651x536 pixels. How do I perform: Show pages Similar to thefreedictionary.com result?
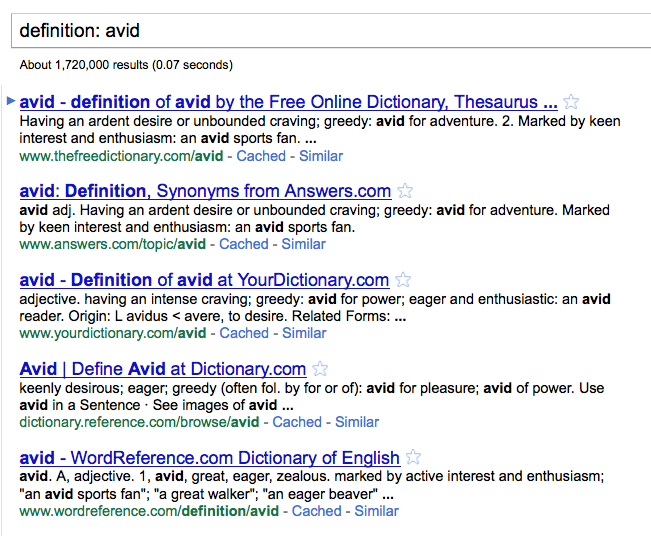click(x=321, y=156)
